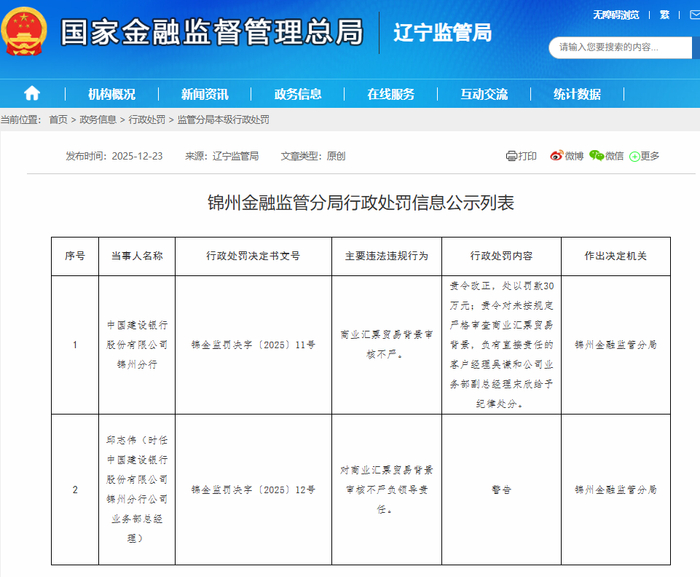Click the 辽宁监管局 title
The image size is (700, 577).
coord(442,33)
